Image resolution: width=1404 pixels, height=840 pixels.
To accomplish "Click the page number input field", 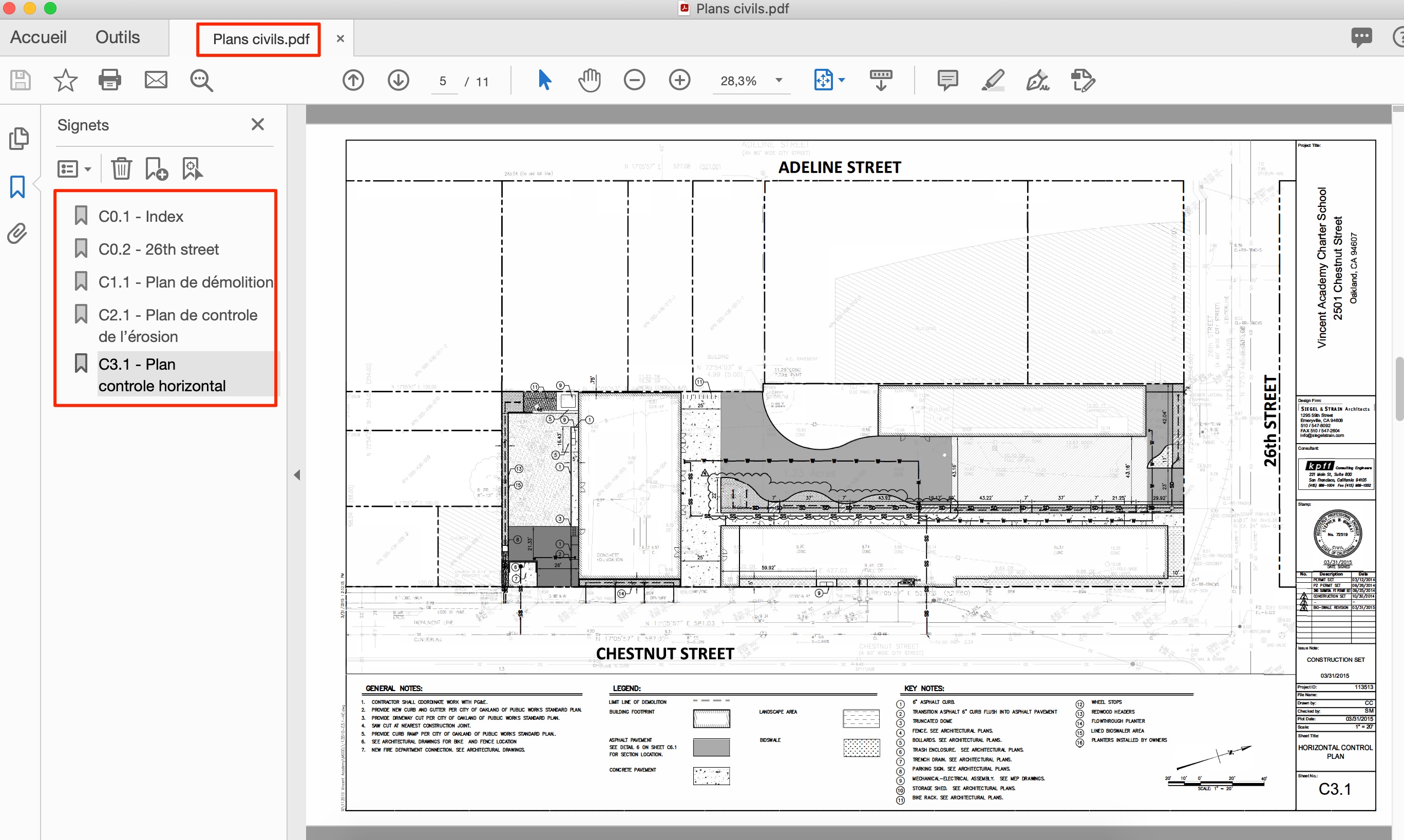I will pyautogui.click(x=443, y=81).
